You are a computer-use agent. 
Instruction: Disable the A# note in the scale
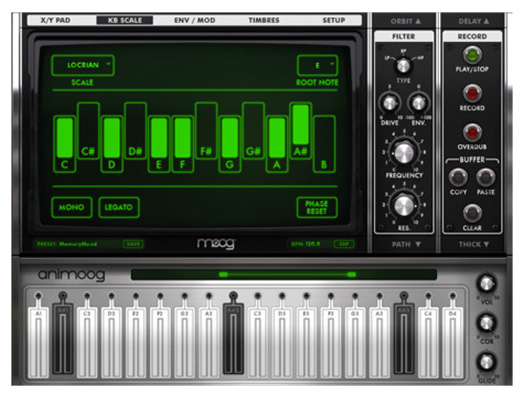(300, 131)
